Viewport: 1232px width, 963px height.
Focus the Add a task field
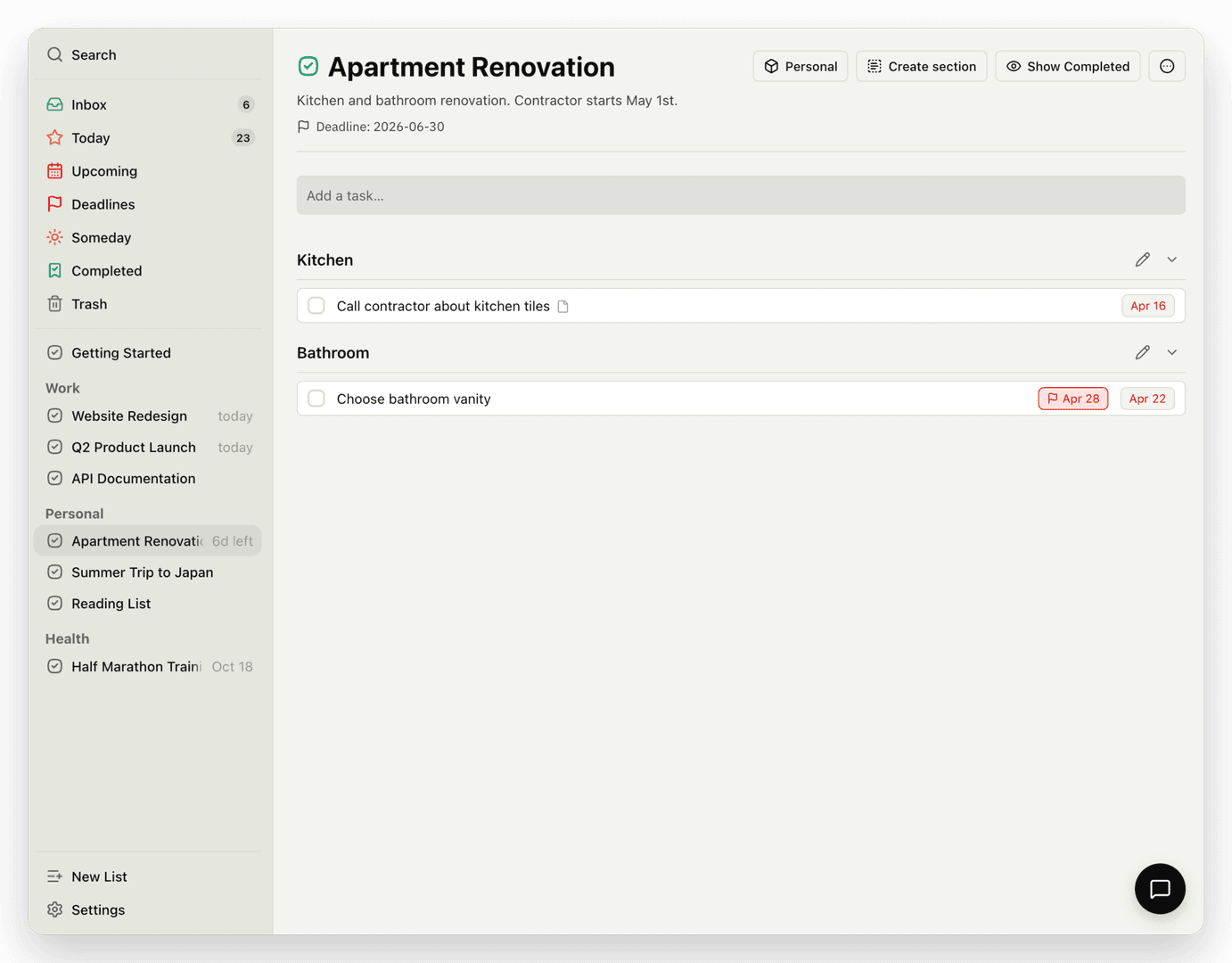point(741,195)
